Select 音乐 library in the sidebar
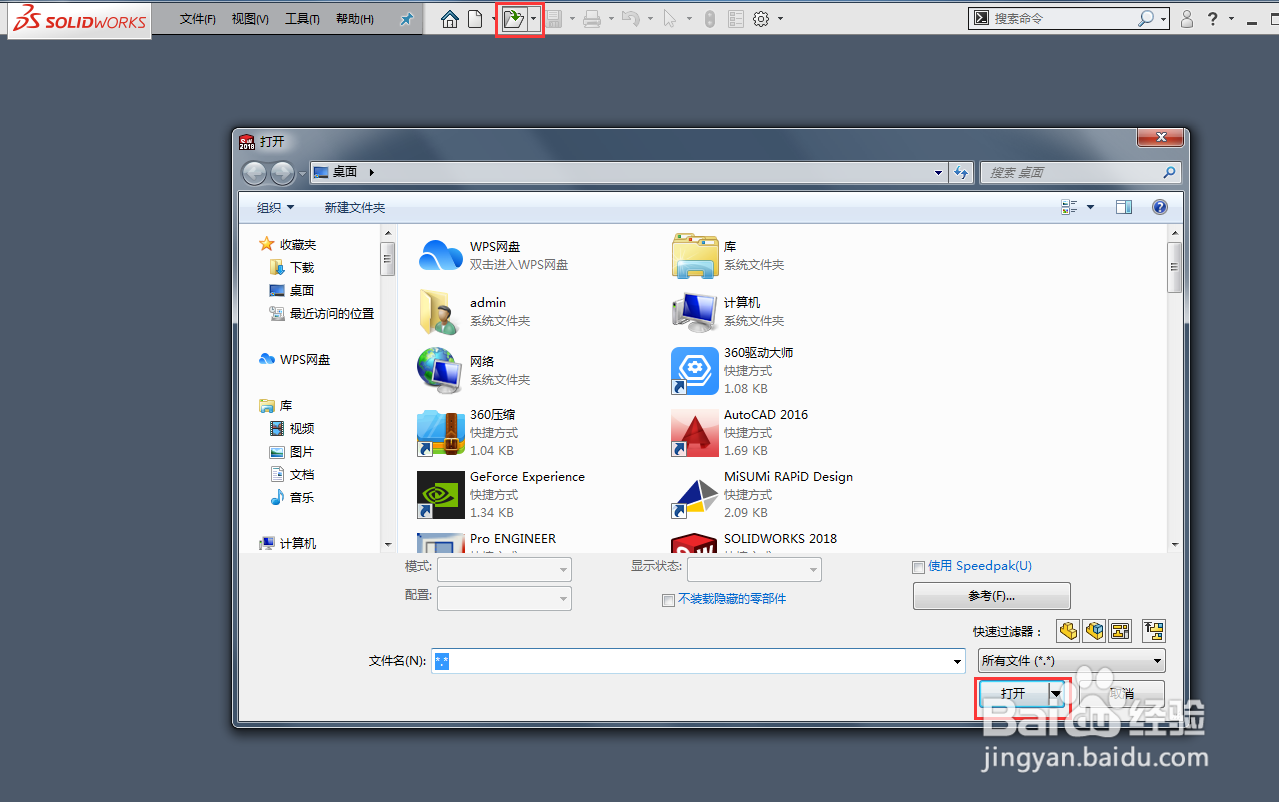The image size is (1279, 802). coord(292,497)
